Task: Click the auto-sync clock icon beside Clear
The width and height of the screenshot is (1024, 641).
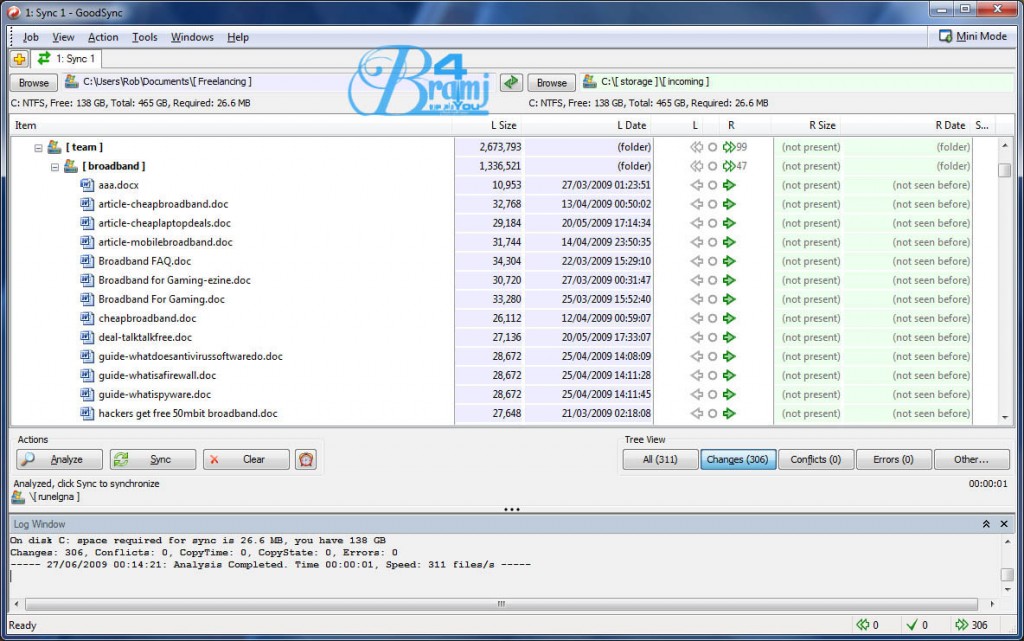Action: [x=306, y=460]
